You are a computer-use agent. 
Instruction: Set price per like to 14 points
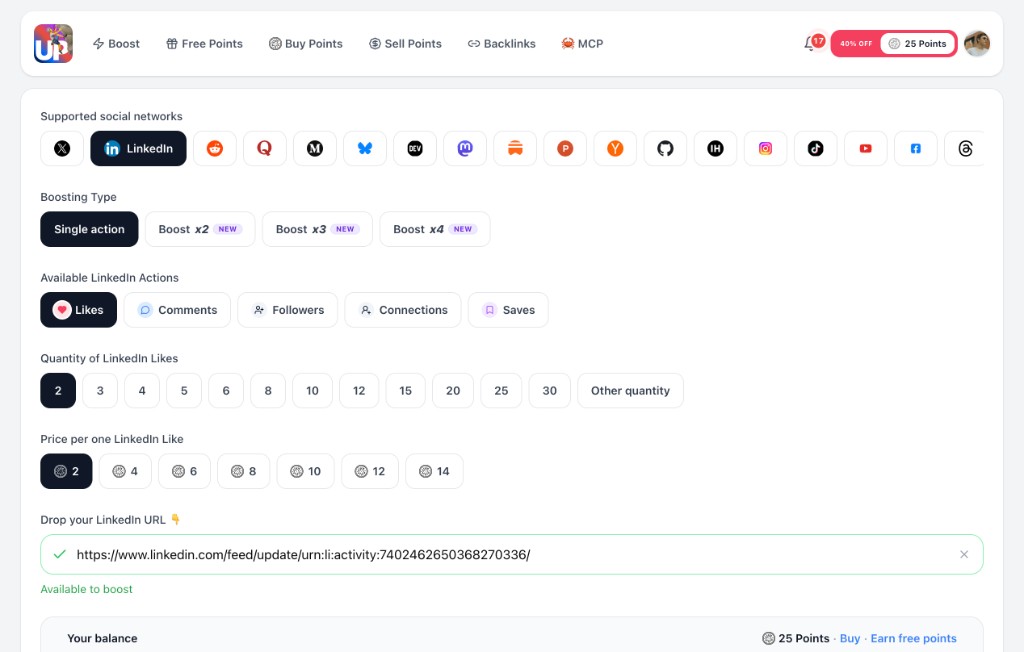[434, 471]
